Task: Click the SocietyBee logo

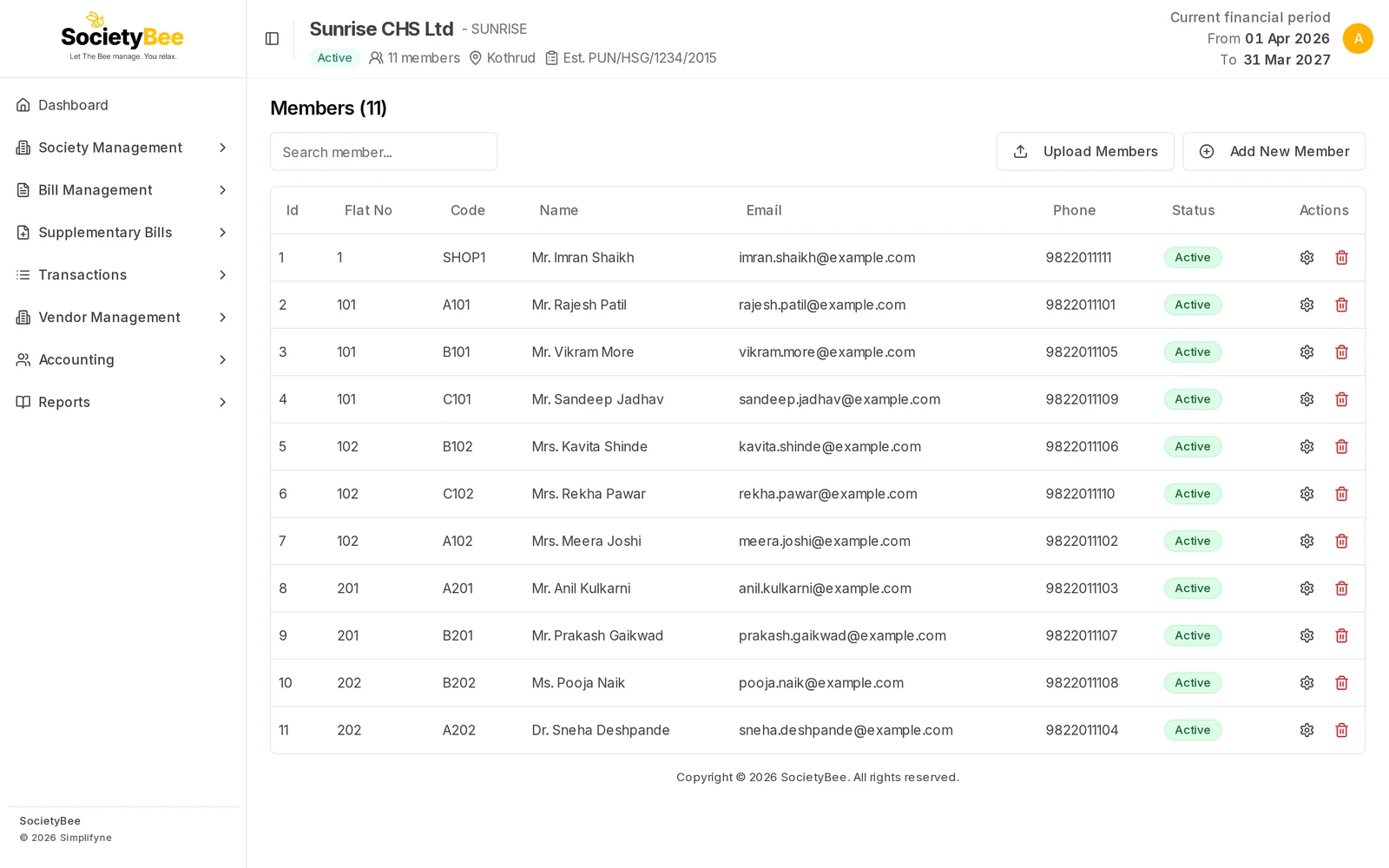Action: [x=122, y=37]
